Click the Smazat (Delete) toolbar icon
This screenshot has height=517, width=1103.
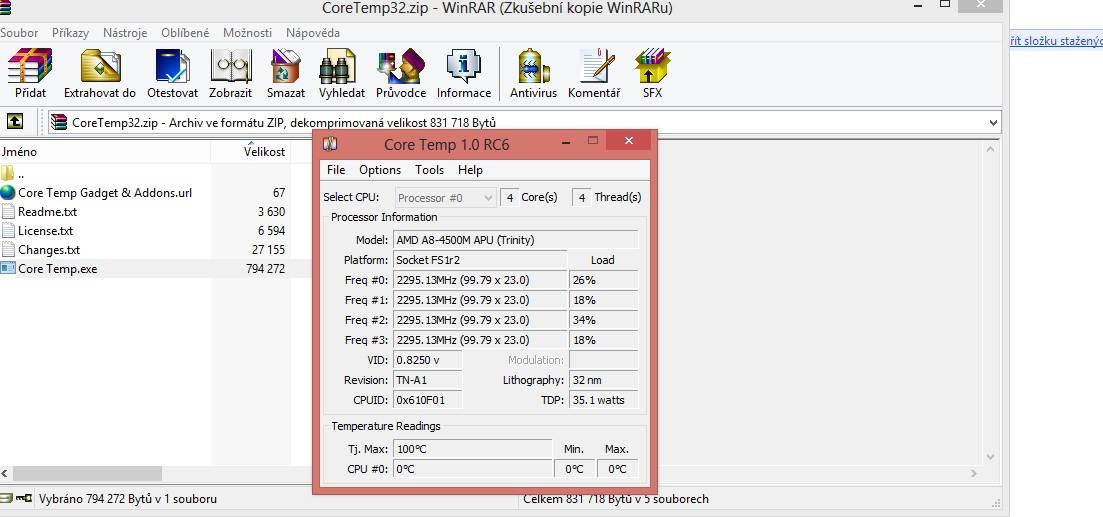286,66
